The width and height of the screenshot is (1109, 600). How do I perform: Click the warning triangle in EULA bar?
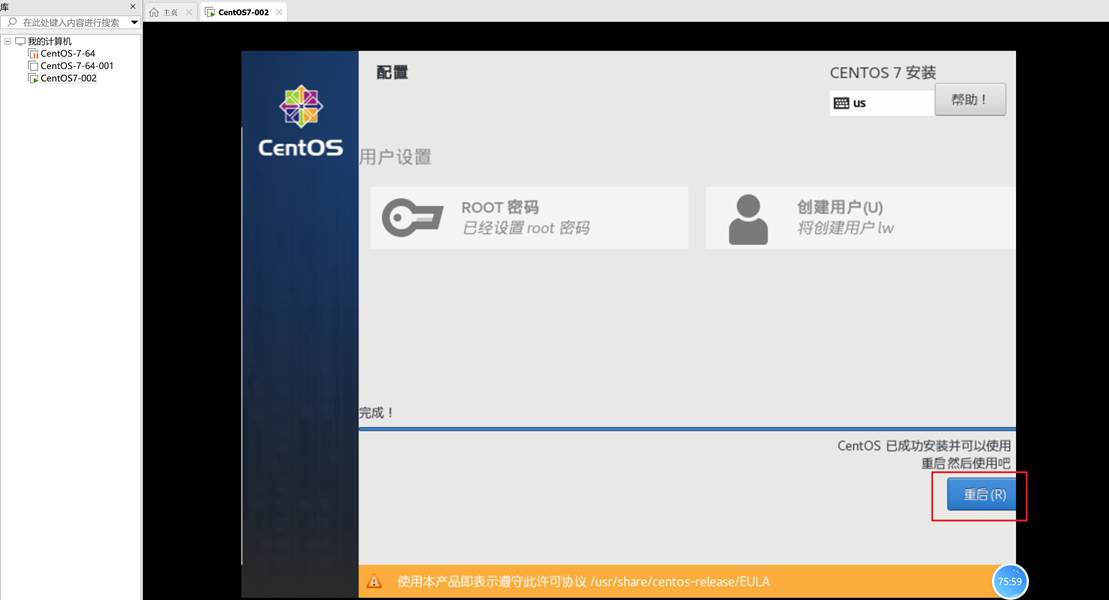[x=374, y=582]
